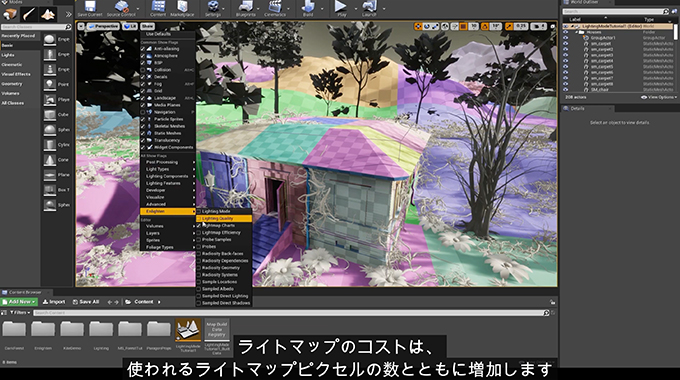Image resolution: width=680 pixels, height=380 pixels.
Task: Select the Paint mode brush icon
Action: 29,14
